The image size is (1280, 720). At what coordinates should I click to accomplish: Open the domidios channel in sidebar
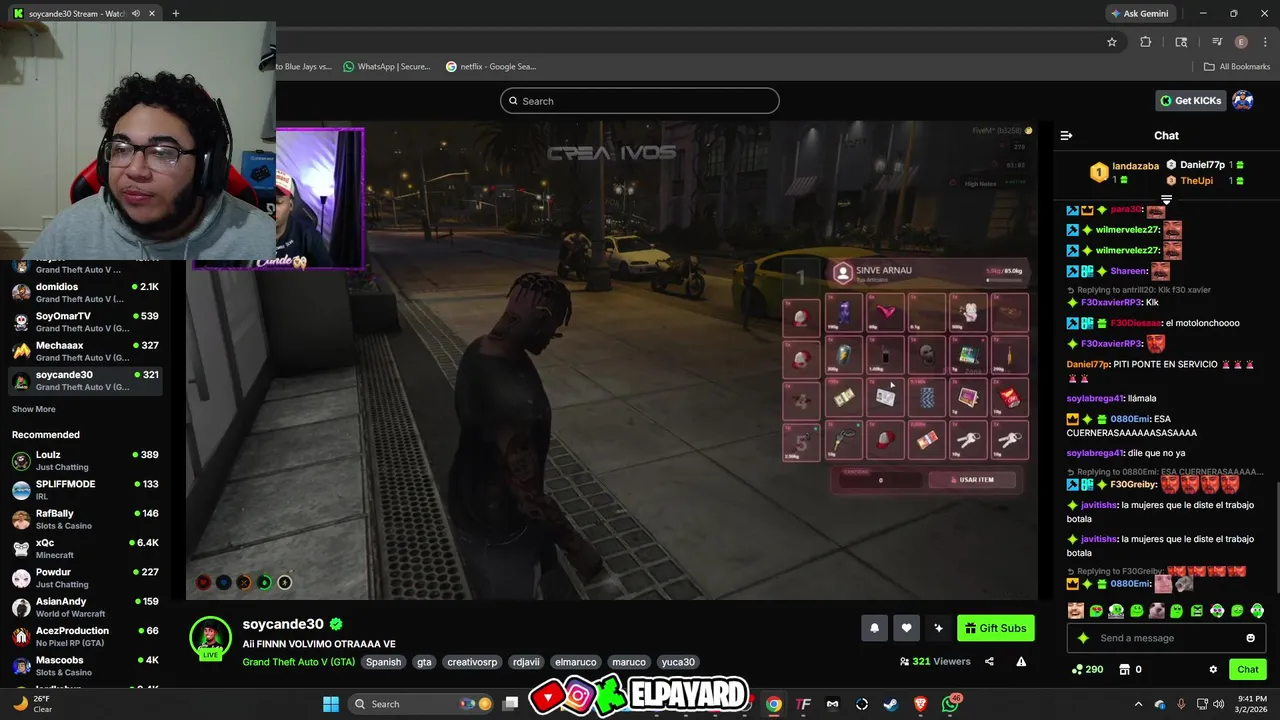pyautogui.click(x=85, y=292)
